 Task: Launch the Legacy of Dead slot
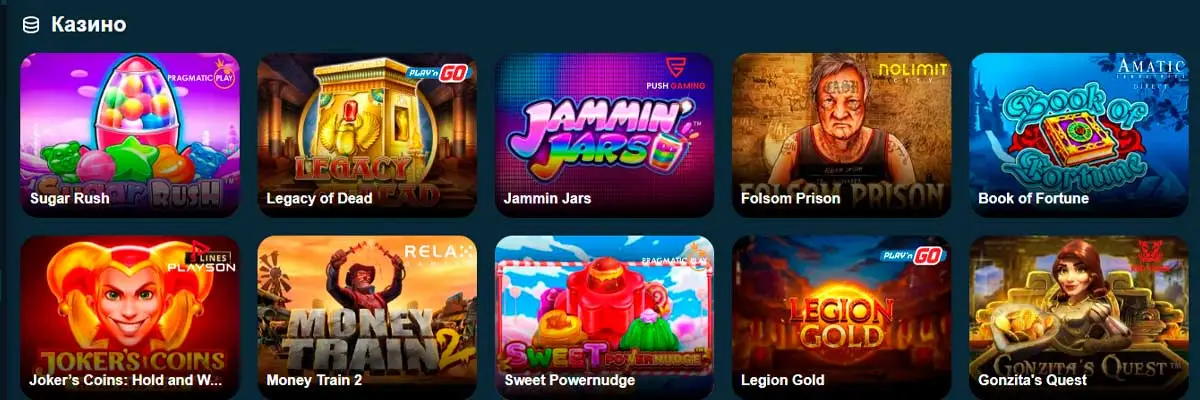pyautogui.click(x=367, y=135)
